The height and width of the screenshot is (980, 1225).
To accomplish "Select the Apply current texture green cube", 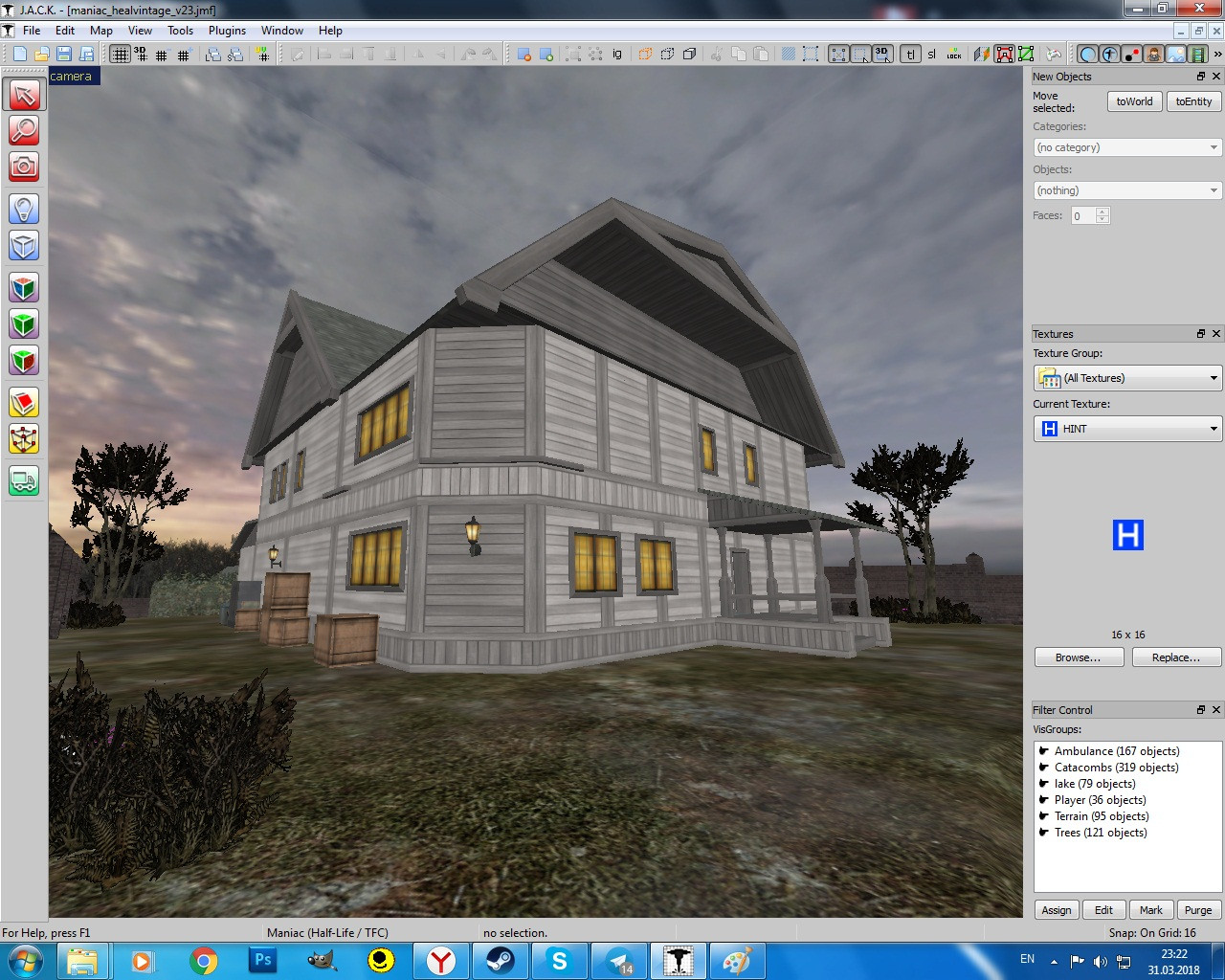I will (24, 323).
